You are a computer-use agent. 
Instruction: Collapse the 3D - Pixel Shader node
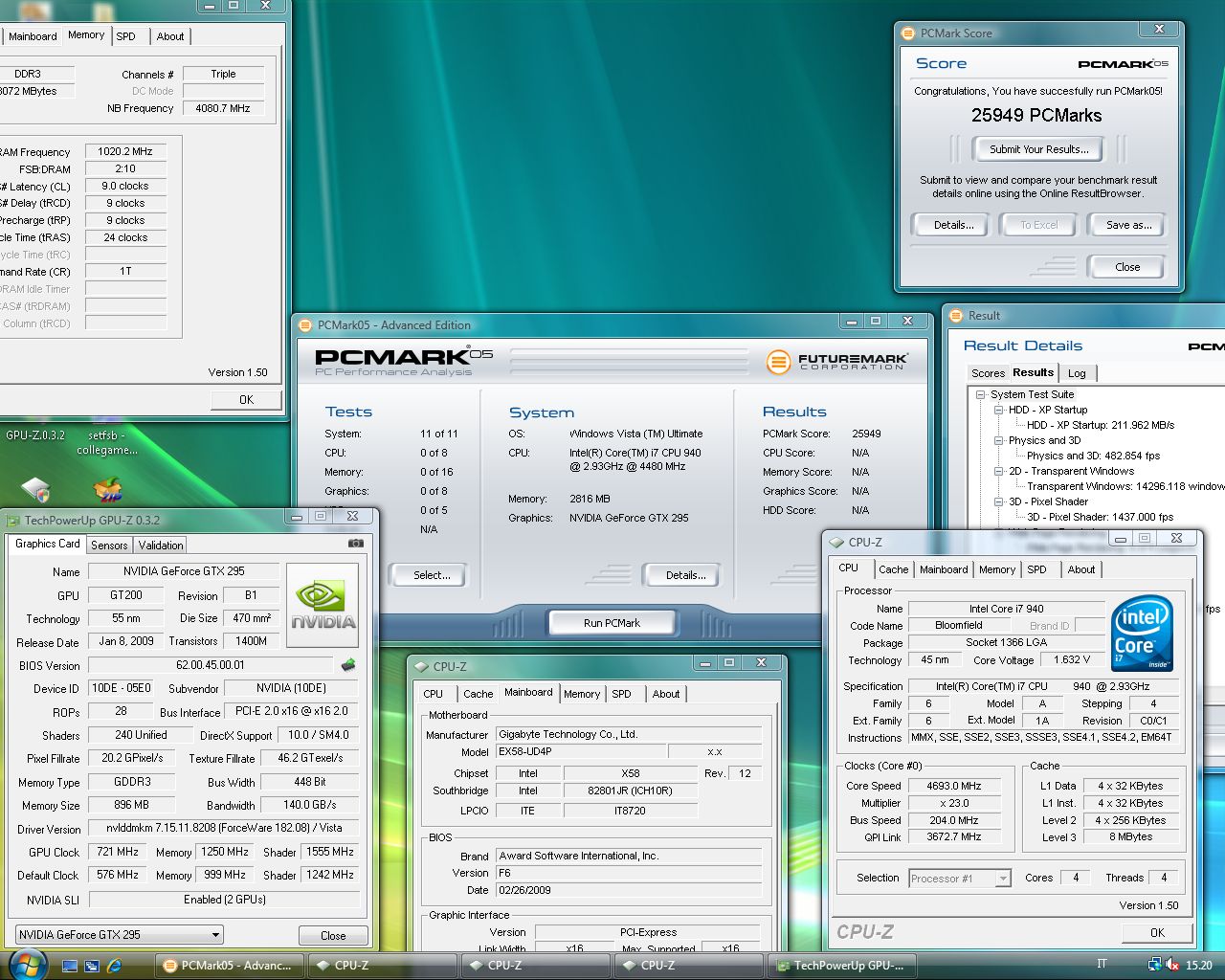[998, 501]
